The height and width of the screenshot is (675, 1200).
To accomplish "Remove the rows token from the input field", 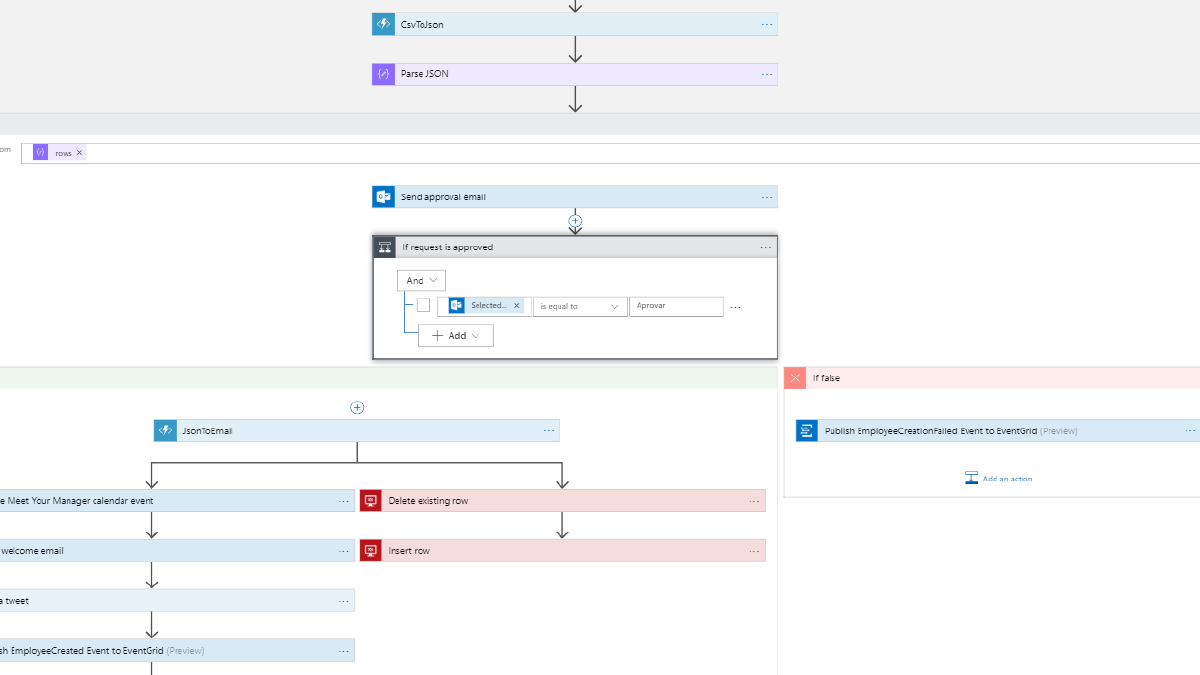I will coord(79,153).
